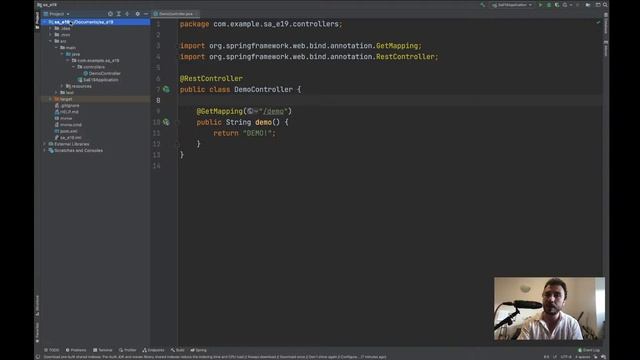The width and height of the screenshot is (640, 360).
Task: Open the Spring tool window
Action: [x=199, y=350]
